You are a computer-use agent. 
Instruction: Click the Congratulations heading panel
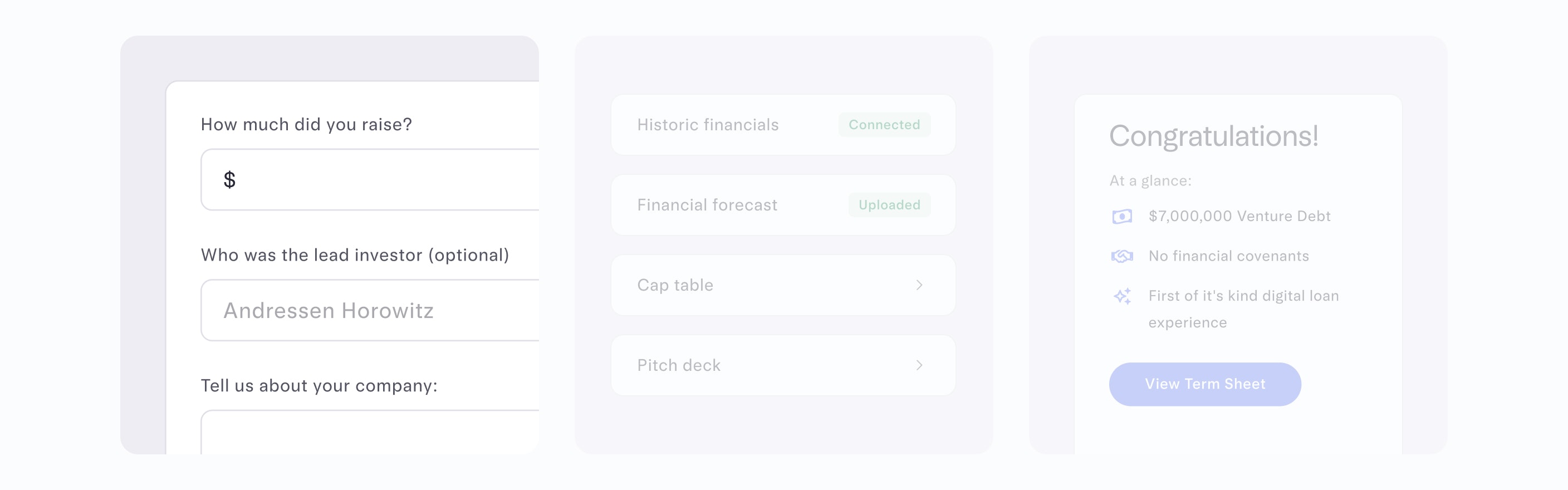[x=1213, y=137]
